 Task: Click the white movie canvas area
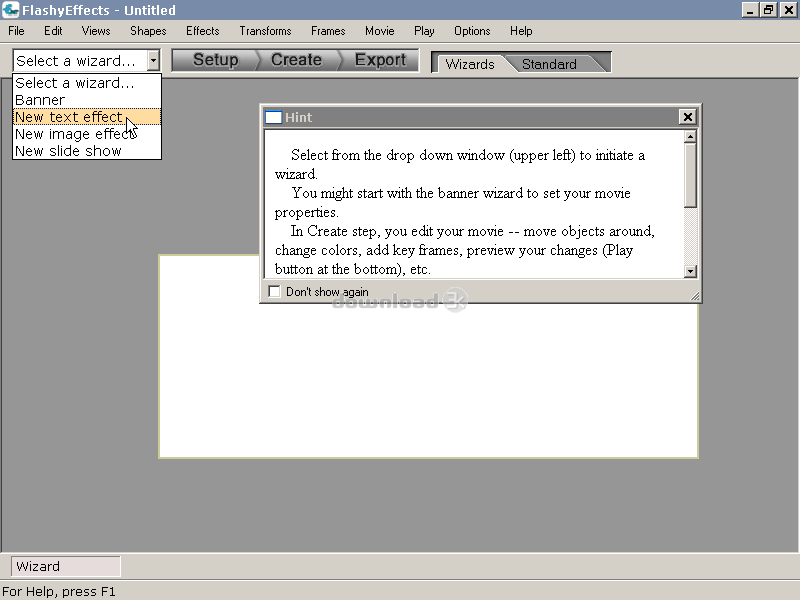tap(428, 380)
